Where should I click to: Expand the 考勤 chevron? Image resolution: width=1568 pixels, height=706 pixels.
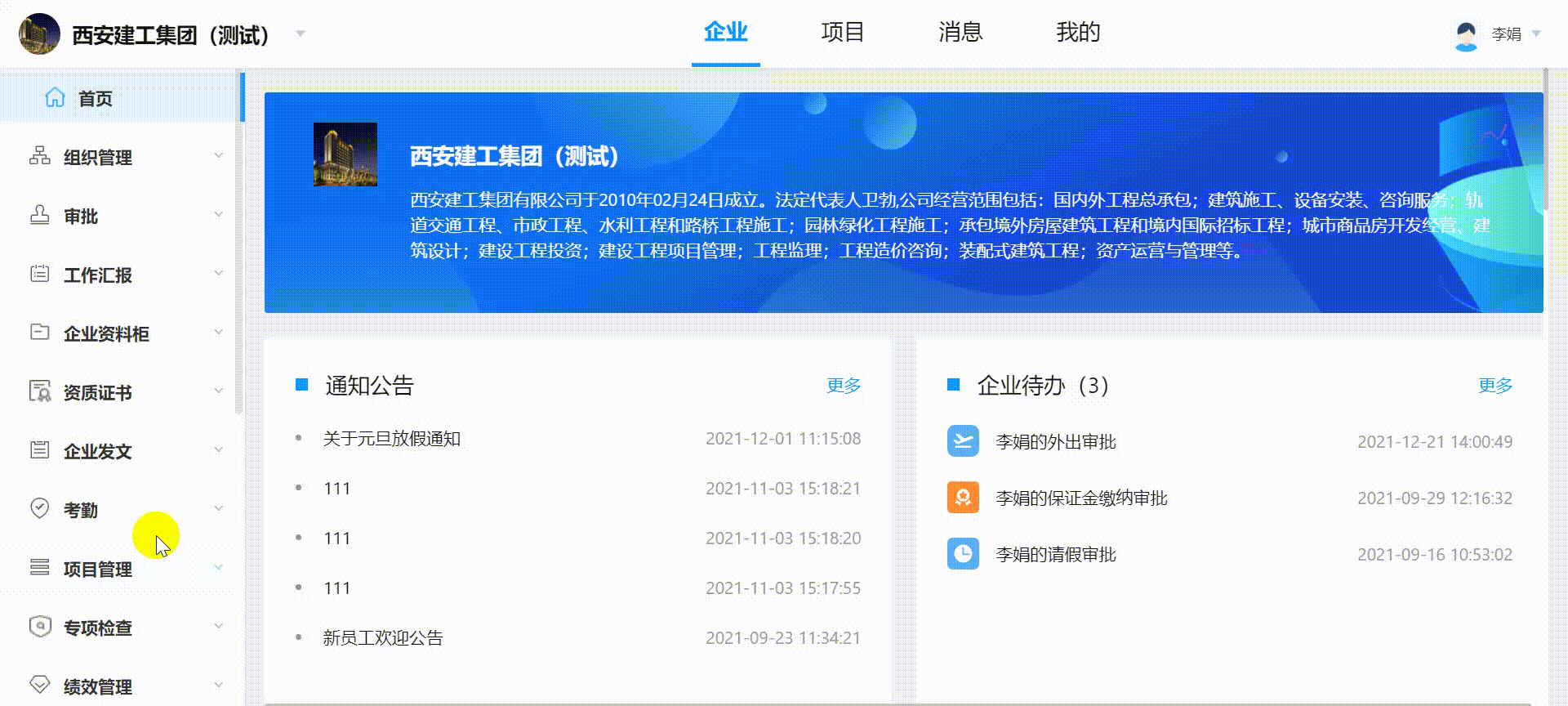click(218, 508)
